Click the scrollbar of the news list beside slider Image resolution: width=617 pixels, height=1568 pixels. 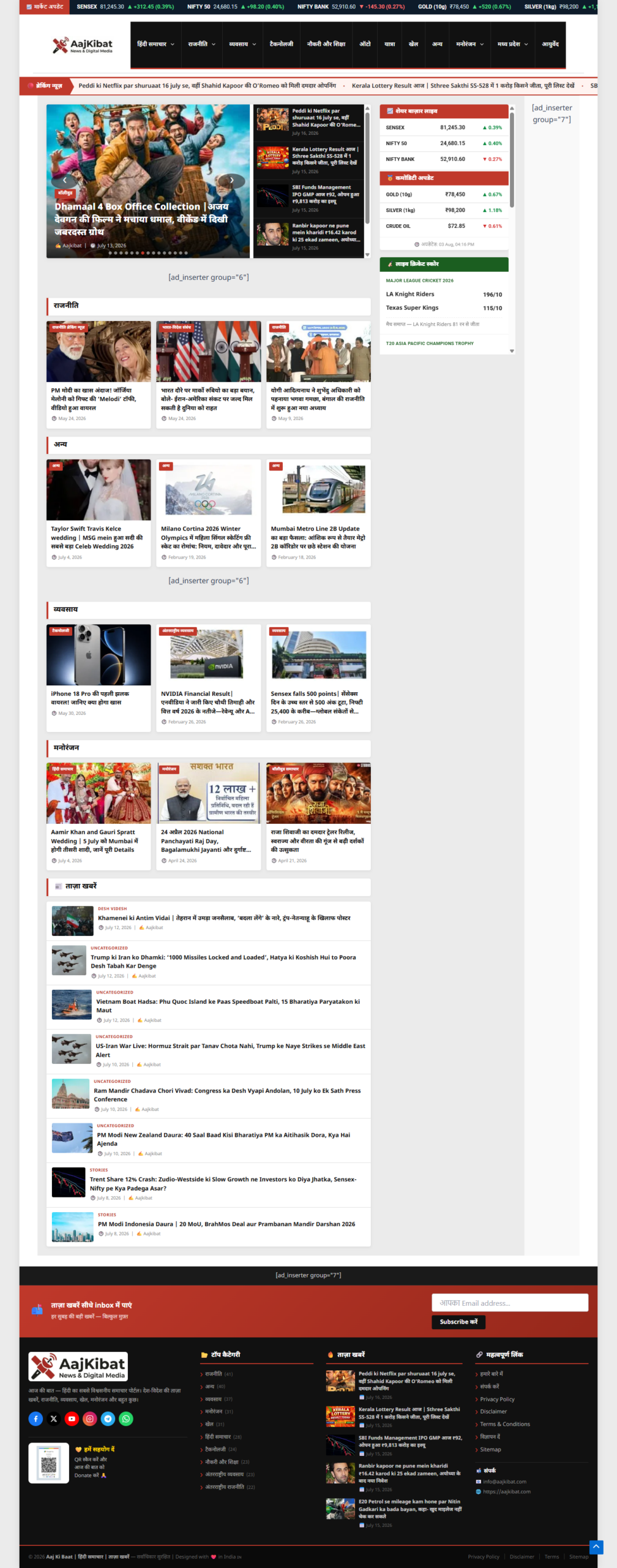tap(367, 181)
